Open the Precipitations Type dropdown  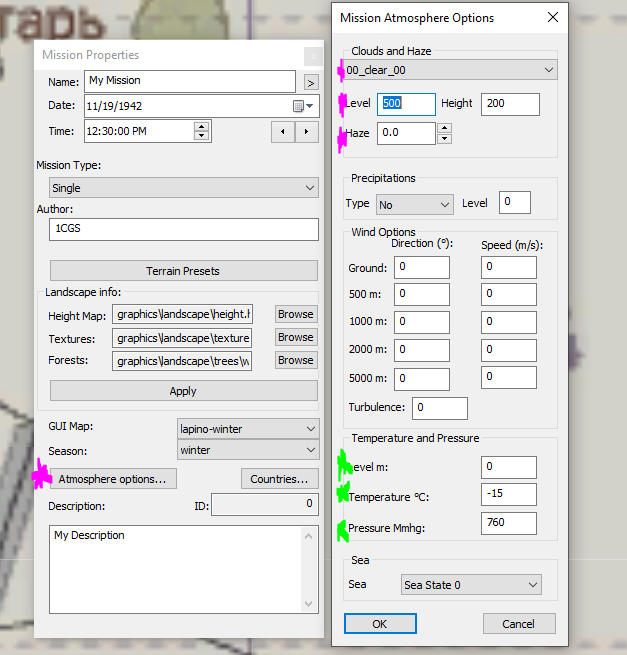[415, 204]
